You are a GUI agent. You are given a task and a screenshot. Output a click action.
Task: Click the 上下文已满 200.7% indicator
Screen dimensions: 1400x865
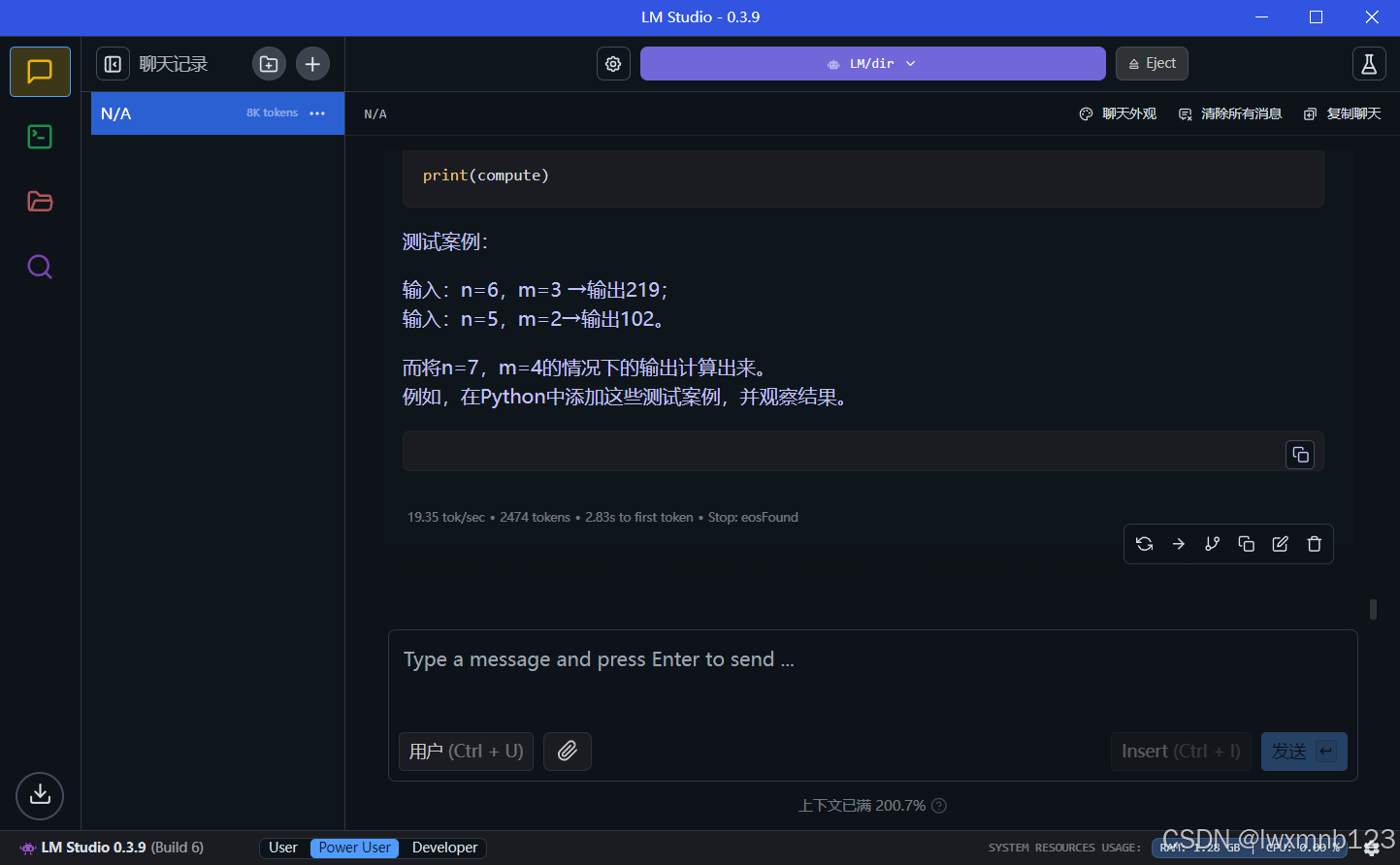(862, 806)
